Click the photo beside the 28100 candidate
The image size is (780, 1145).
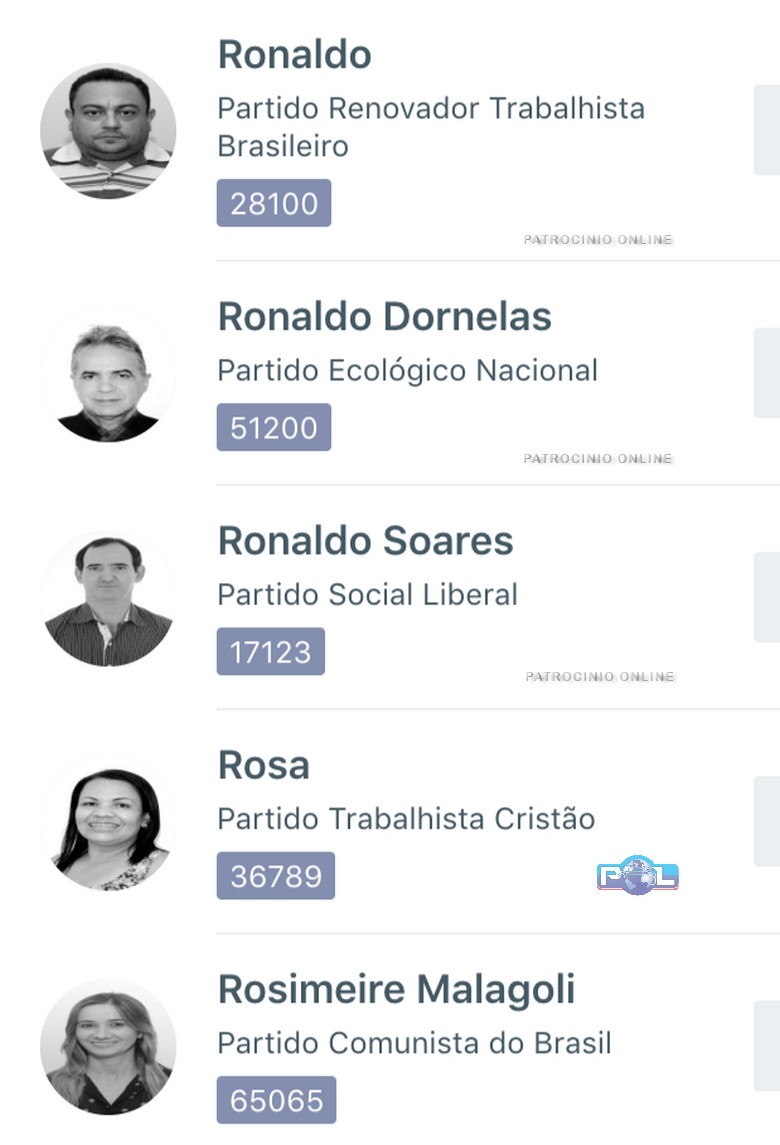pyautogui.click(x=108, y=132)
